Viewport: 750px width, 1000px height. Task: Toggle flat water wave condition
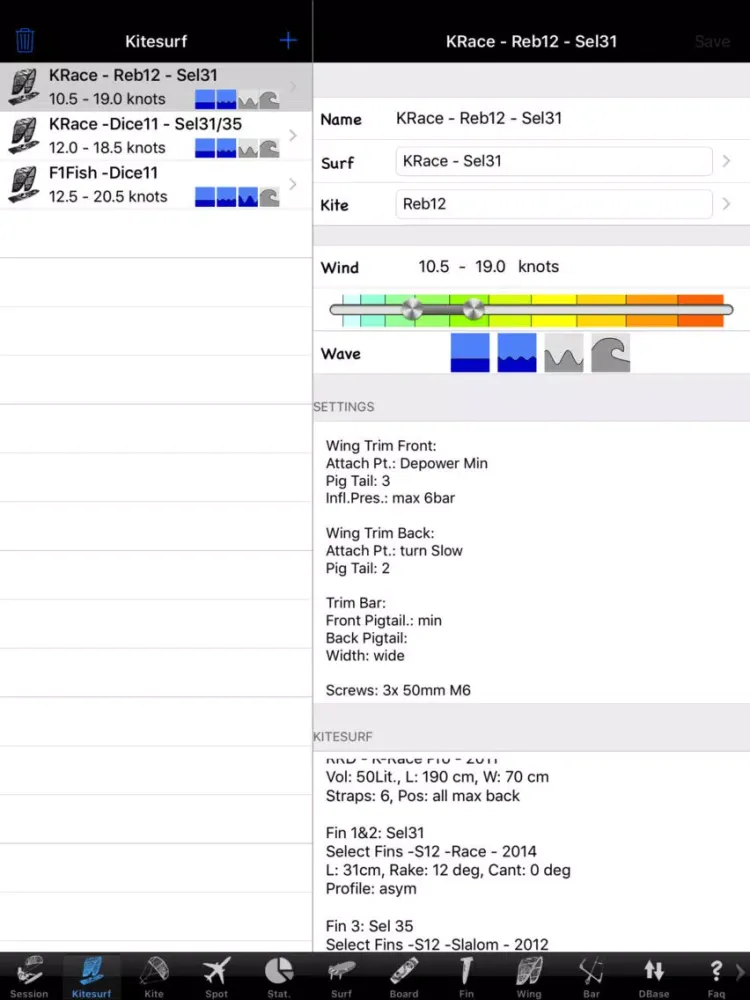[470, 353]
